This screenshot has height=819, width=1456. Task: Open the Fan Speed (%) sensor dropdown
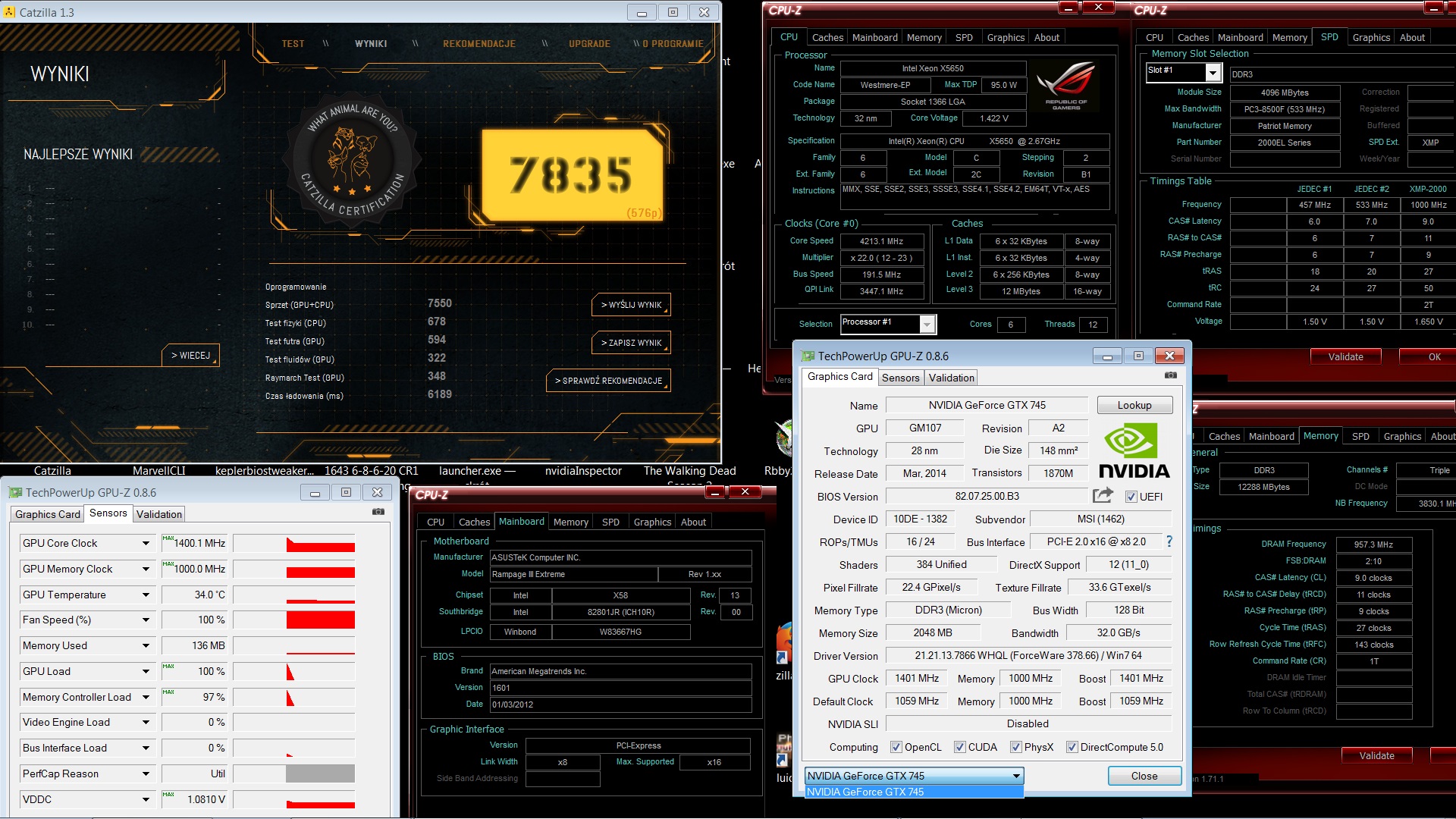[146, 620]
